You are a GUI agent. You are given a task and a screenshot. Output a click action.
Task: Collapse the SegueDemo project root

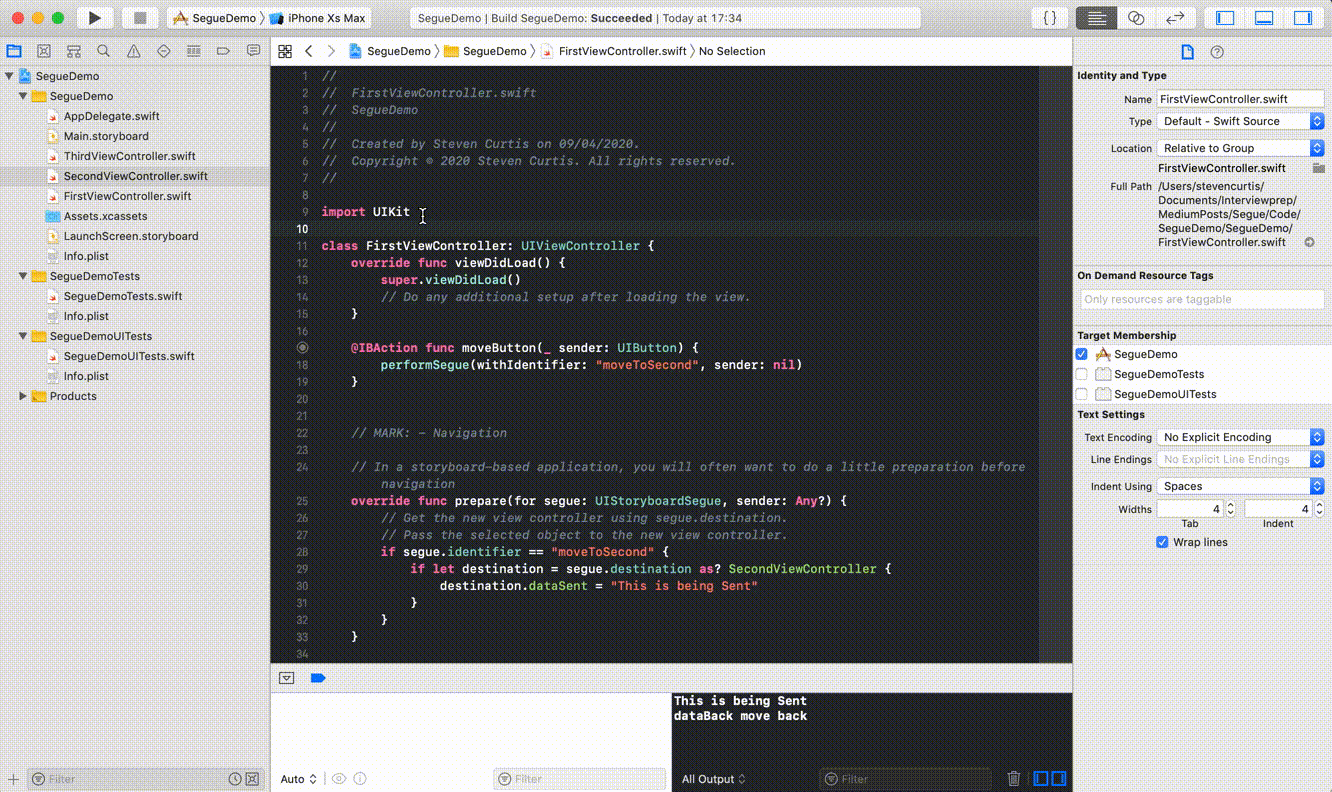(9, 76)
